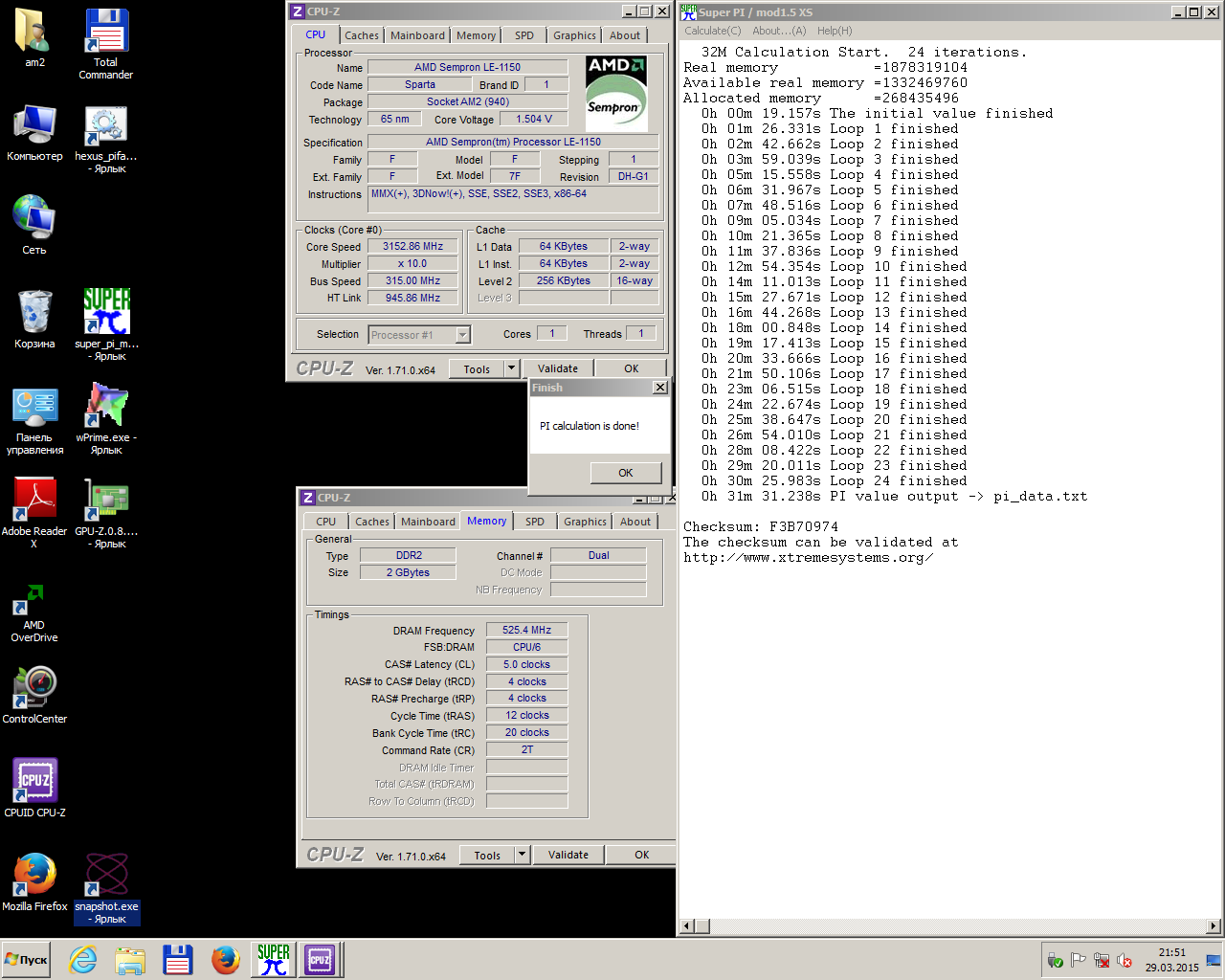Click the xtremesystems.org URL text

pyautogui.click(x=808, y=557)
